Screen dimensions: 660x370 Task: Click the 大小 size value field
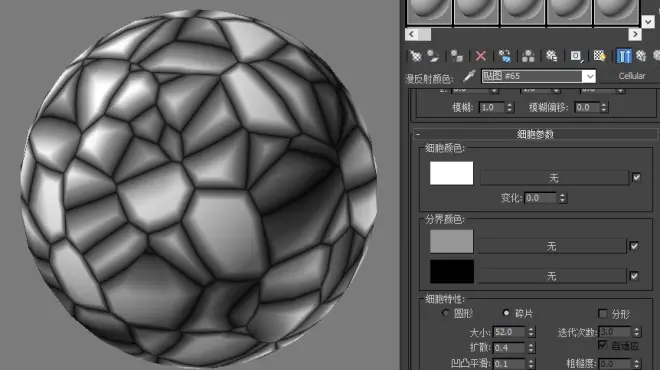tap(509, 332)
